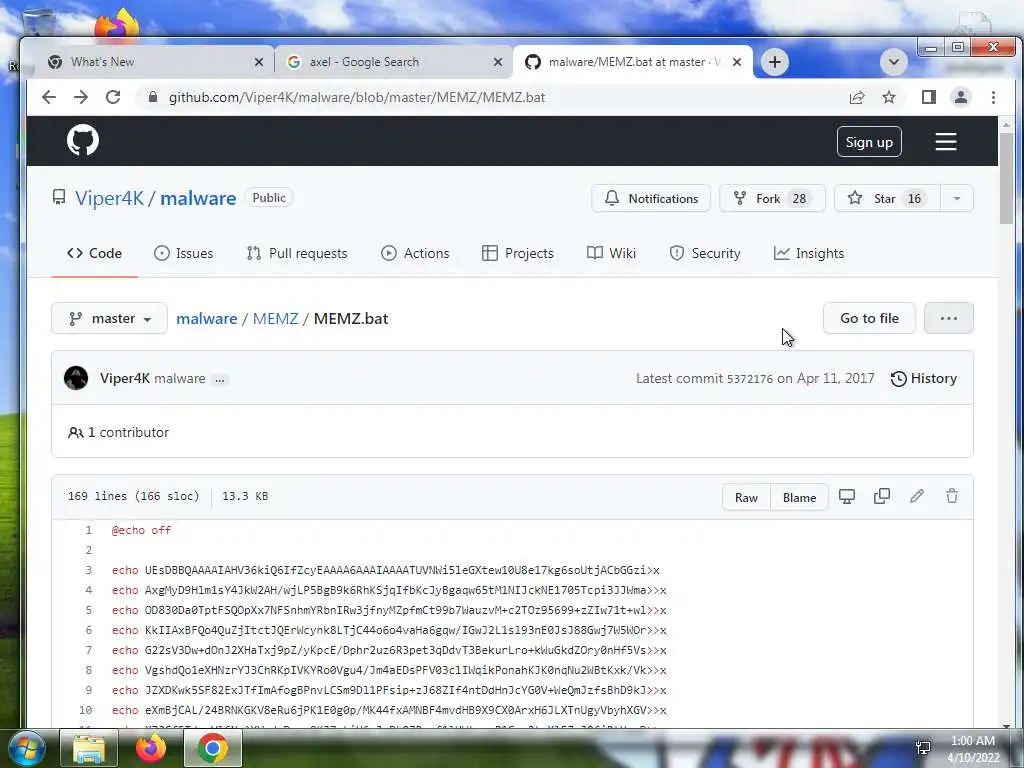Screen dimensions: 1024x768
Task: Open the malware commit message link
Action: point(180,379)
